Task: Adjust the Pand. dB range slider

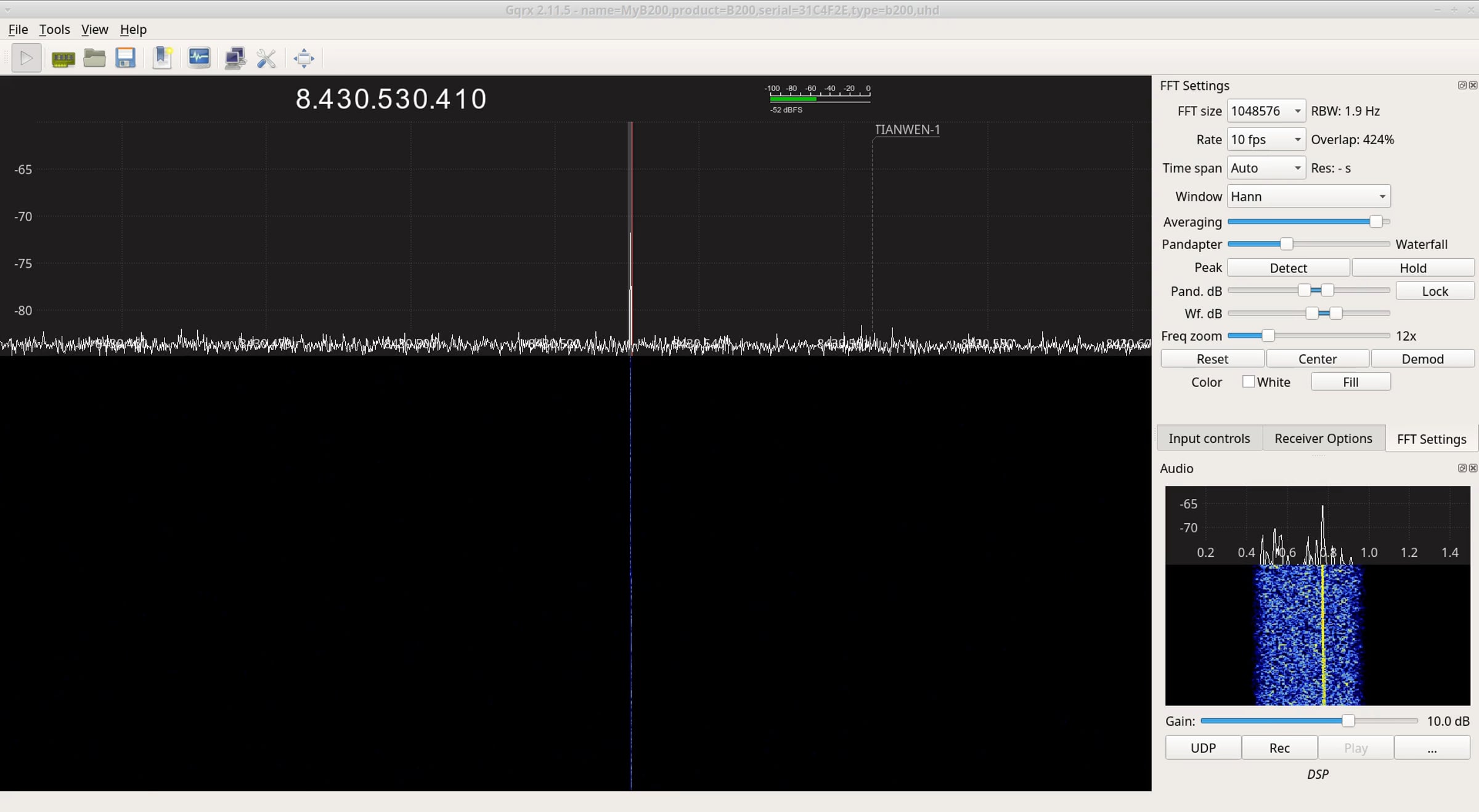Action: click(x=1308, y=290)
